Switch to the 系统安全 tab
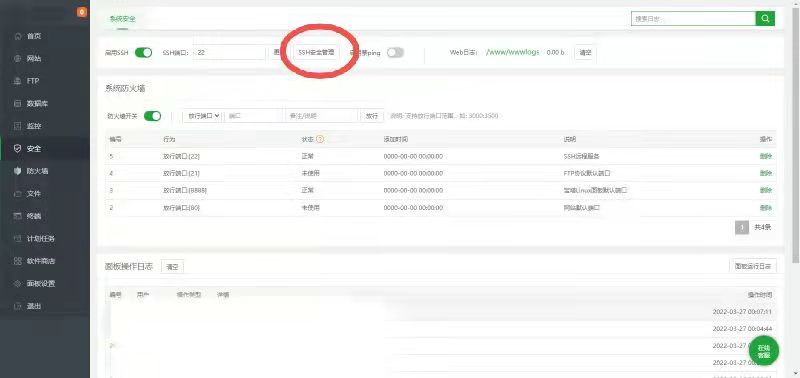800x378 pixels. click(122, 19)
